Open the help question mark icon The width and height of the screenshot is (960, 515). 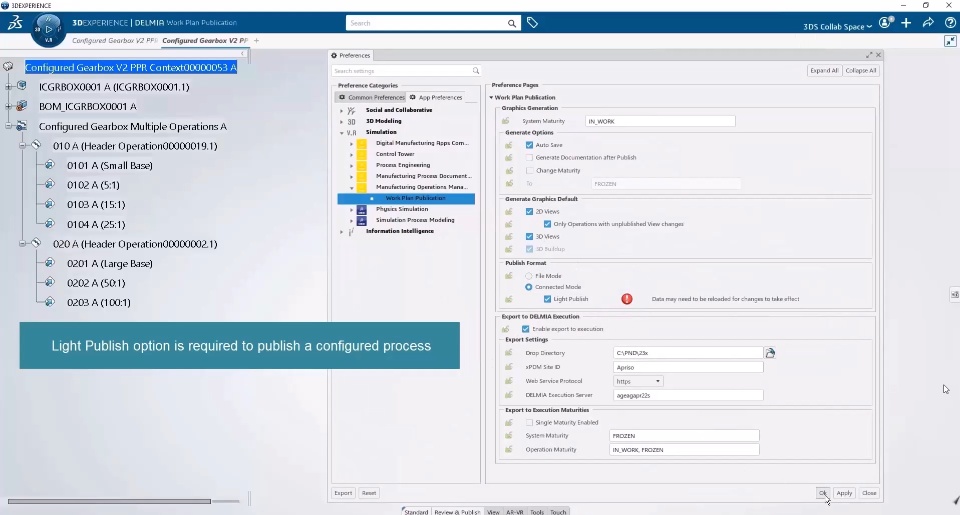(x=950, y=23)
